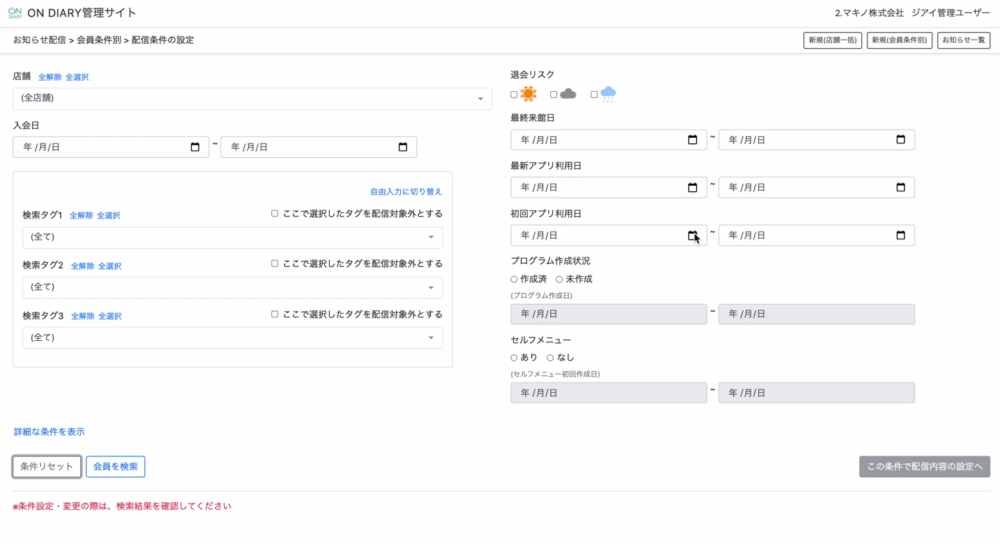Open the 検索タグ3 dropdown
This screenshot has width=1000, height=544.
click(232, 338)
